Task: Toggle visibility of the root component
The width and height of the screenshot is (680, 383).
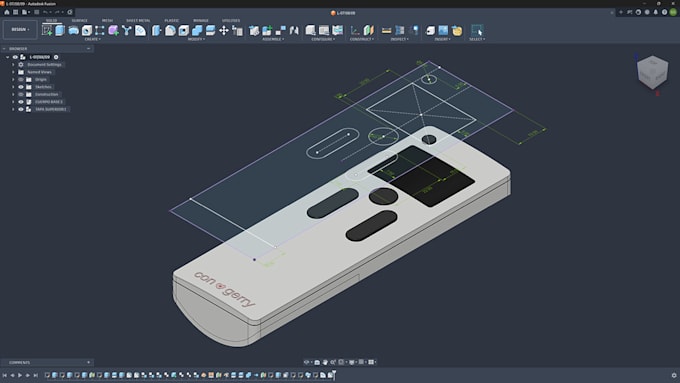Action: click(15, 57)
